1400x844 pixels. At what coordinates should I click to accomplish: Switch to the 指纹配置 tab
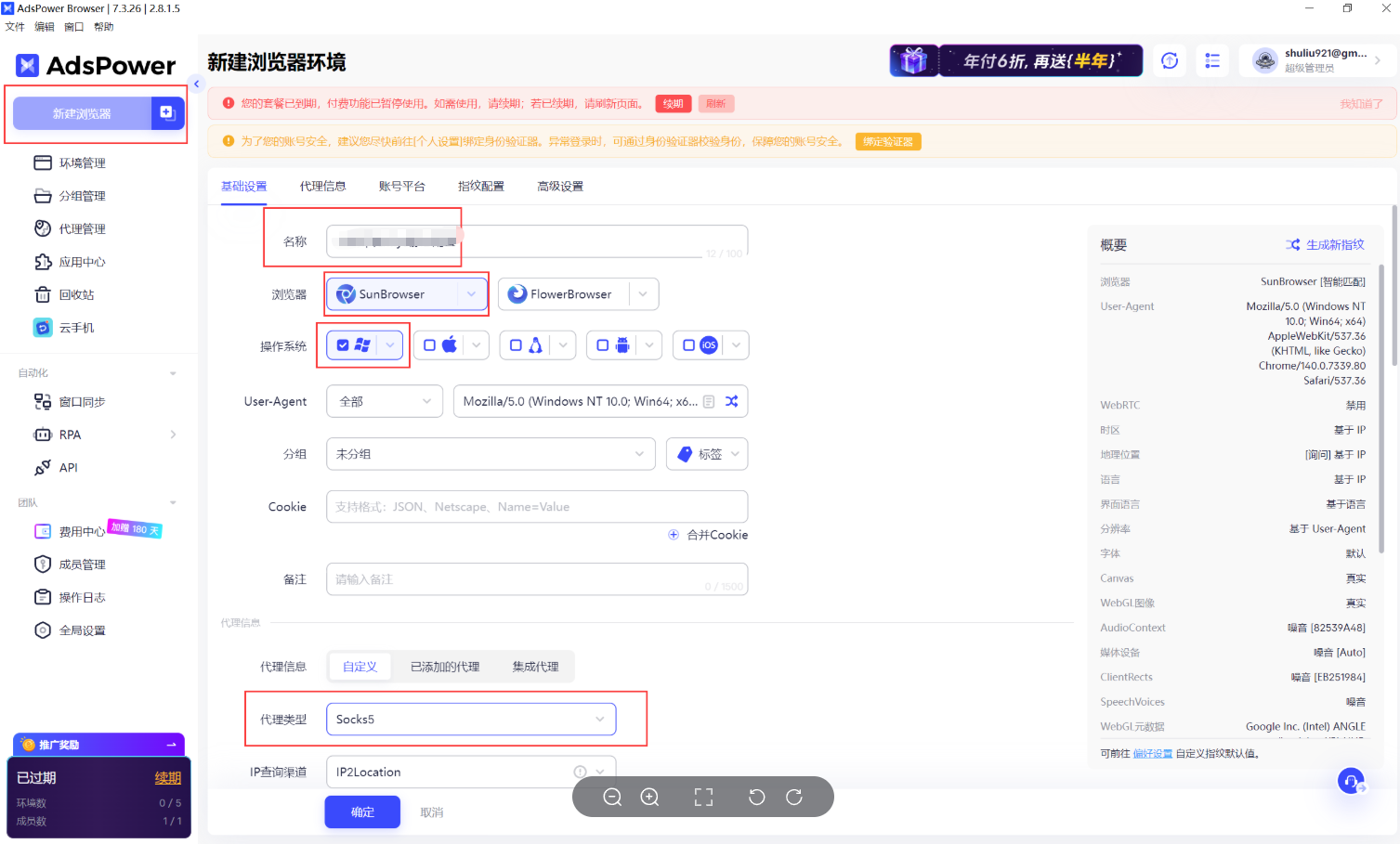tap(480, 186)
